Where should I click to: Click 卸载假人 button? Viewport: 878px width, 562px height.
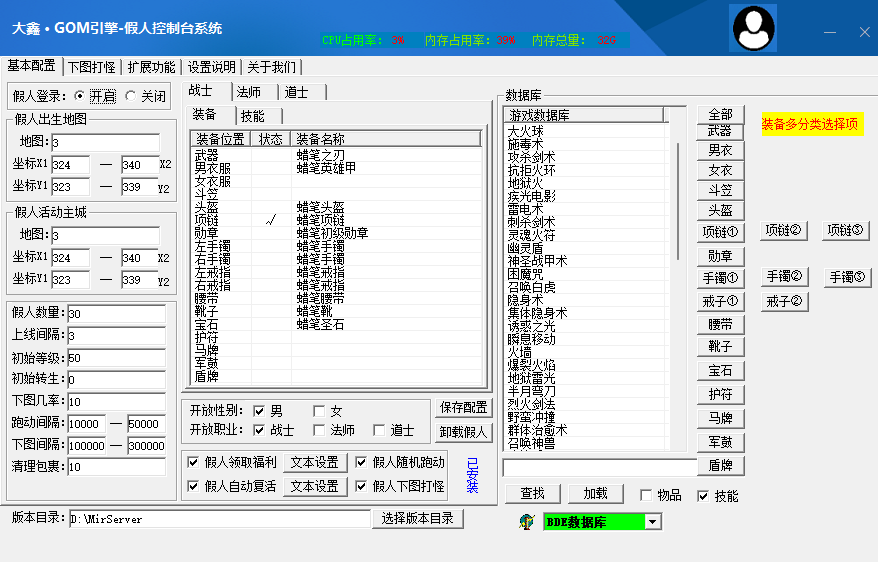pos(464,432)
